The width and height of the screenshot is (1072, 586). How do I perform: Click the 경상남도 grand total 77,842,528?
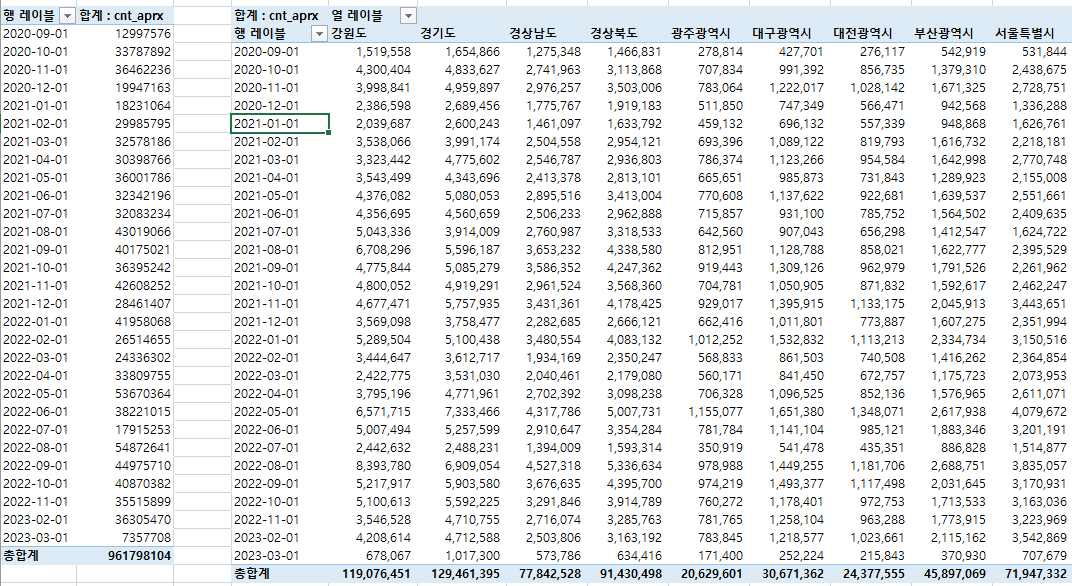(550, 574)
